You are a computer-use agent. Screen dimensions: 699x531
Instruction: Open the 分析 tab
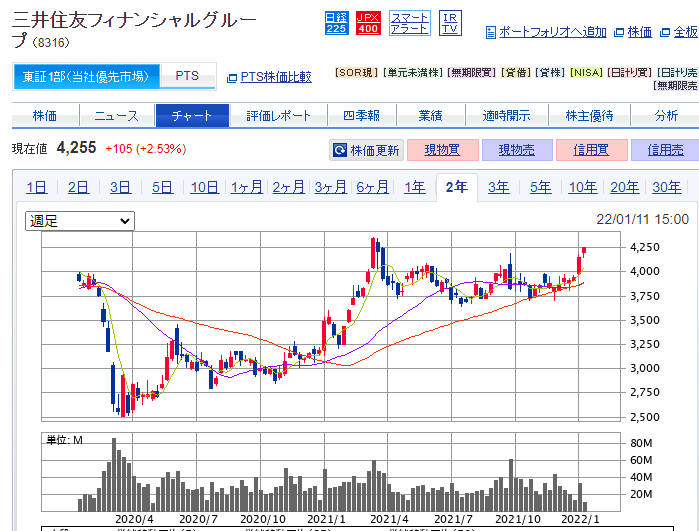666,115
